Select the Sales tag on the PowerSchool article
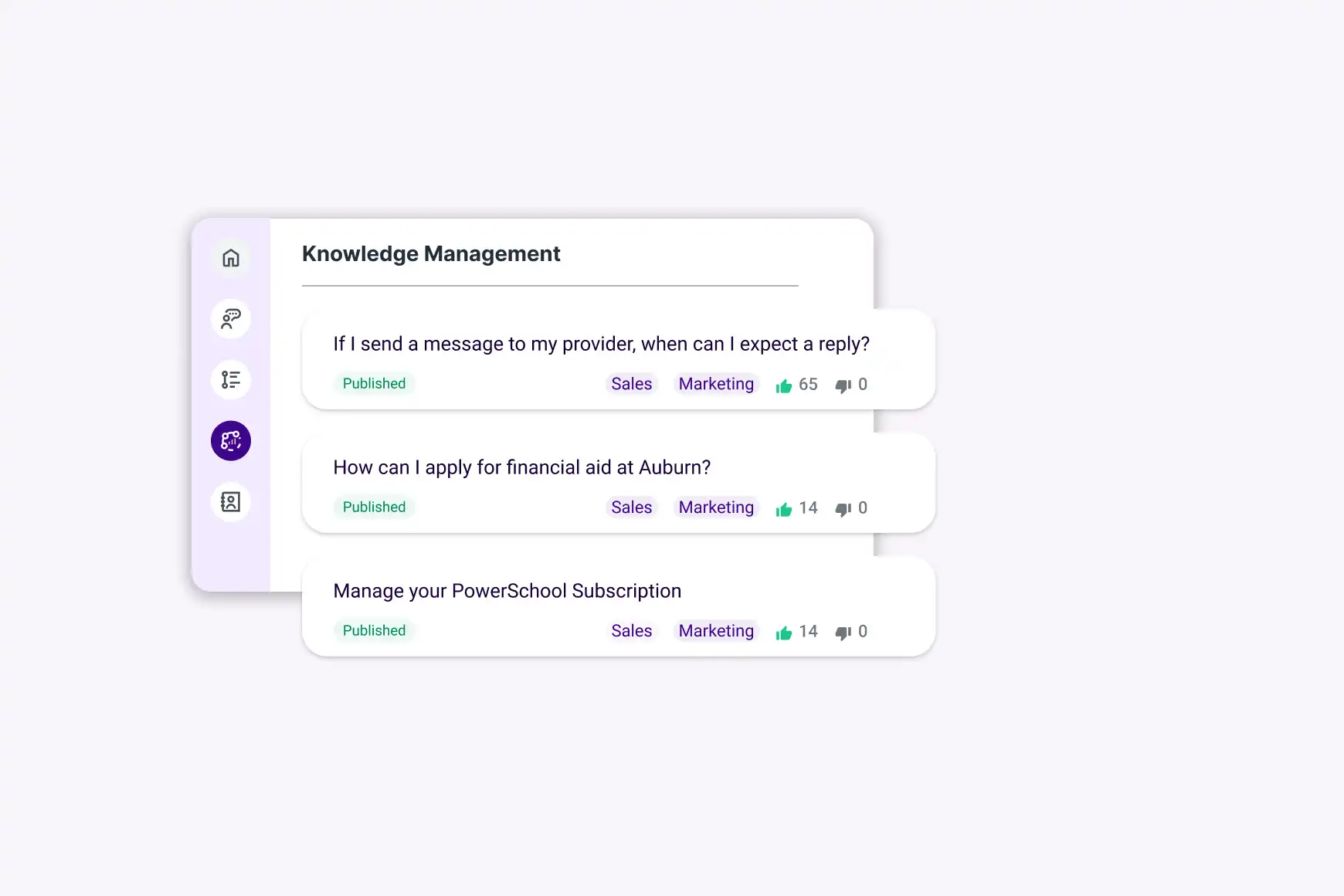 [x=631, y=631]
